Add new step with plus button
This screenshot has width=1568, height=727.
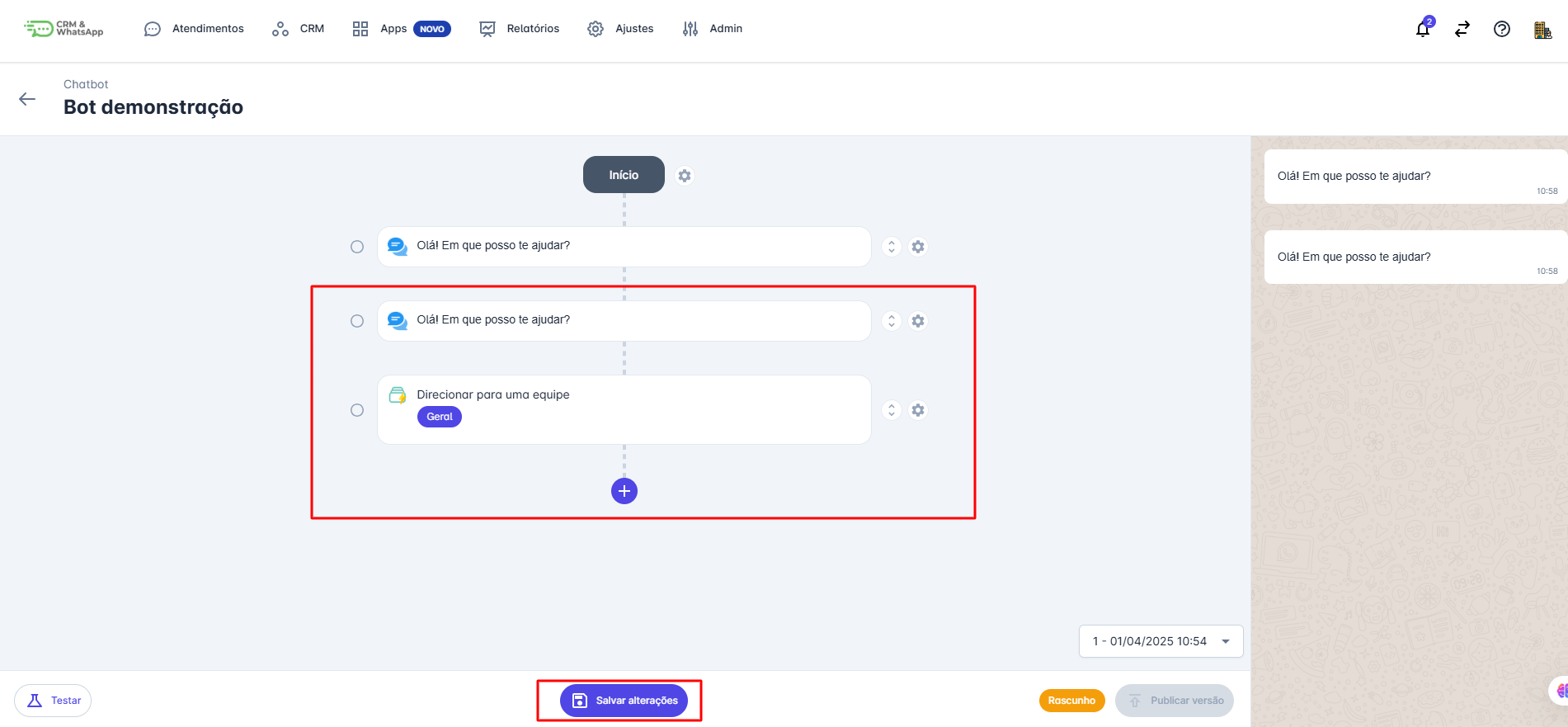tap(624, 491)
